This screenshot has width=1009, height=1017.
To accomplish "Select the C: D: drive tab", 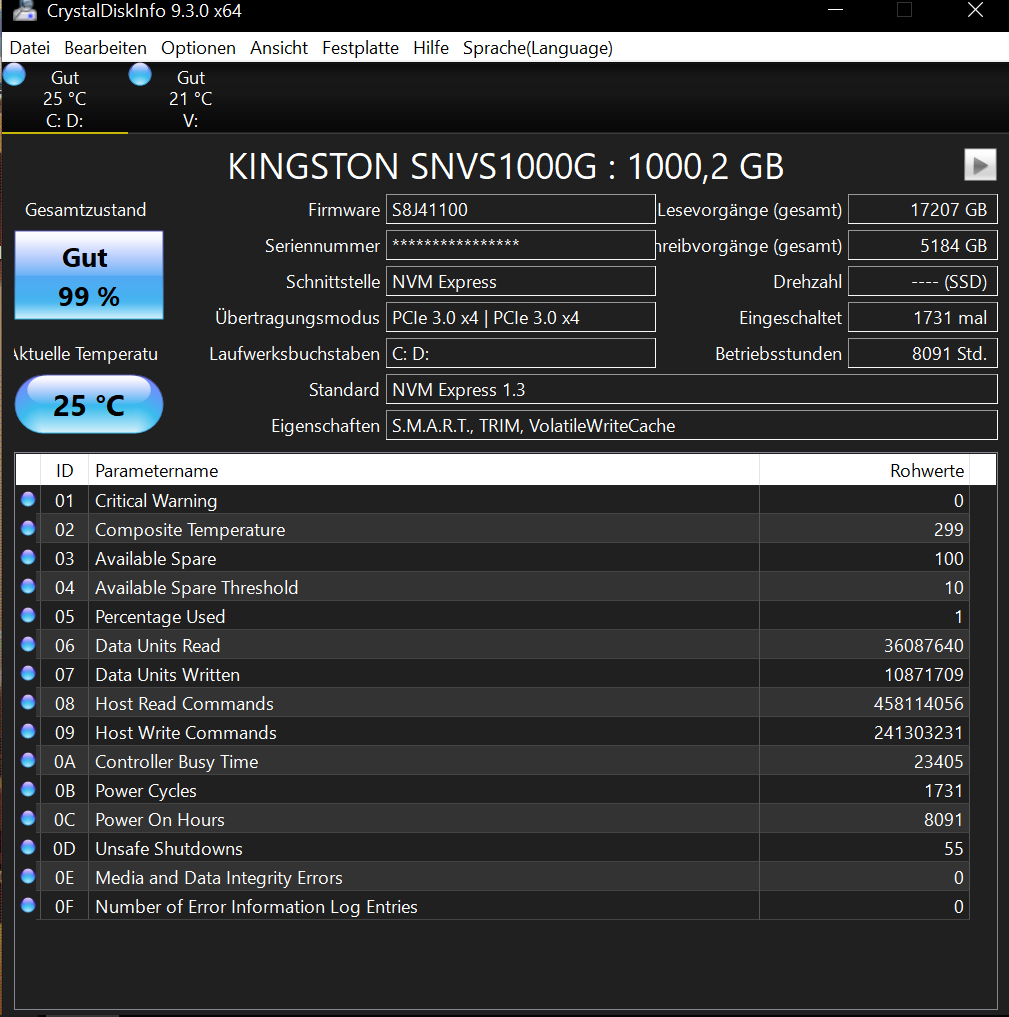I will click(64, 98).
